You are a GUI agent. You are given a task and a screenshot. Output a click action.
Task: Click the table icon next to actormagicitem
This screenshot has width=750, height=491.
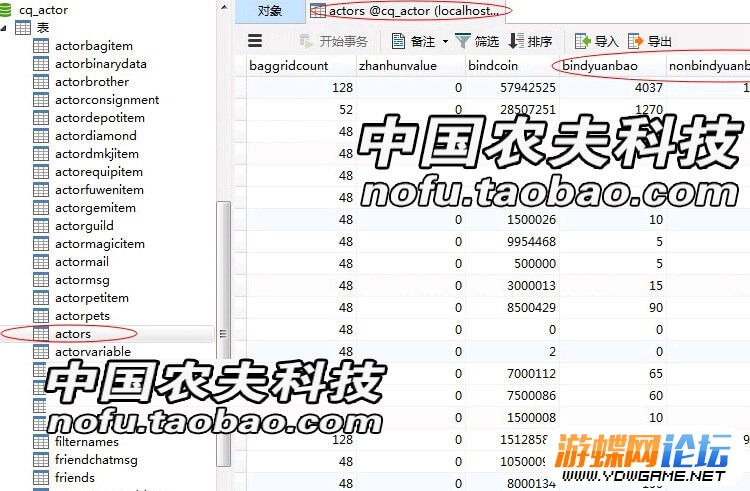[41, 244]
